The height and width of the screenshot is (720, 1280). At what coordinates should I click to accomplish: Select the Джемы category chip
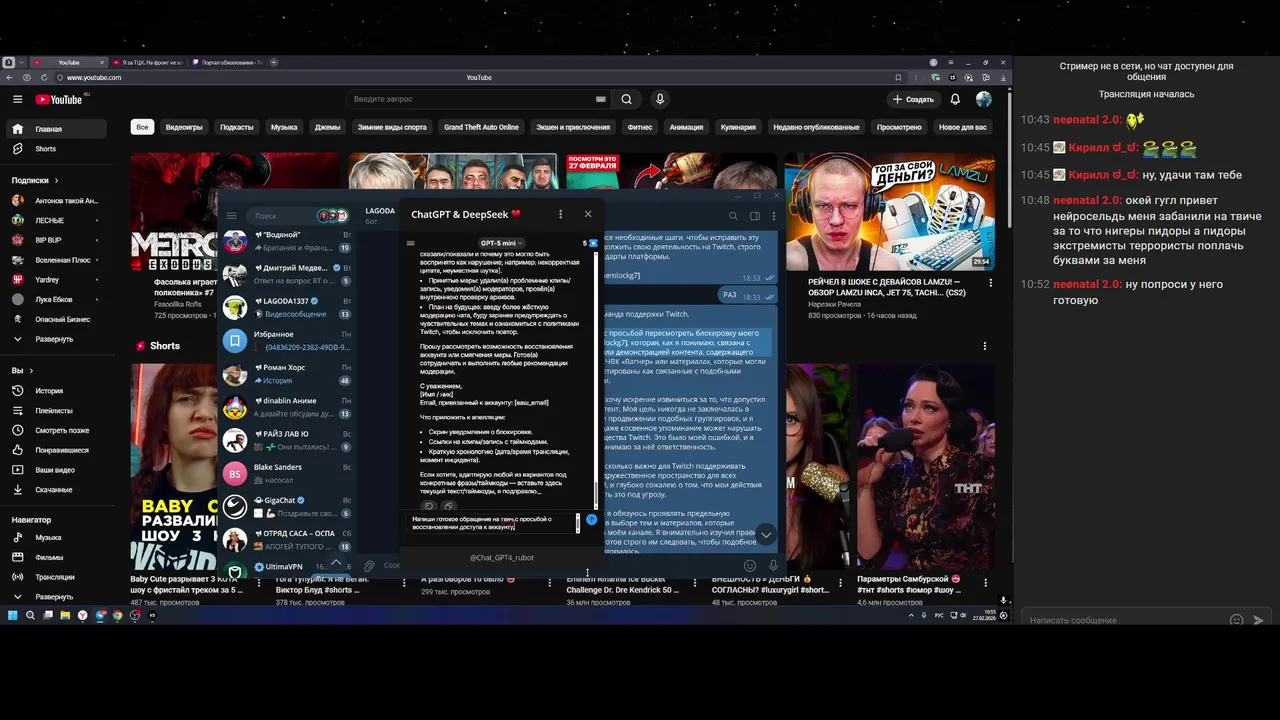[327, 127]
